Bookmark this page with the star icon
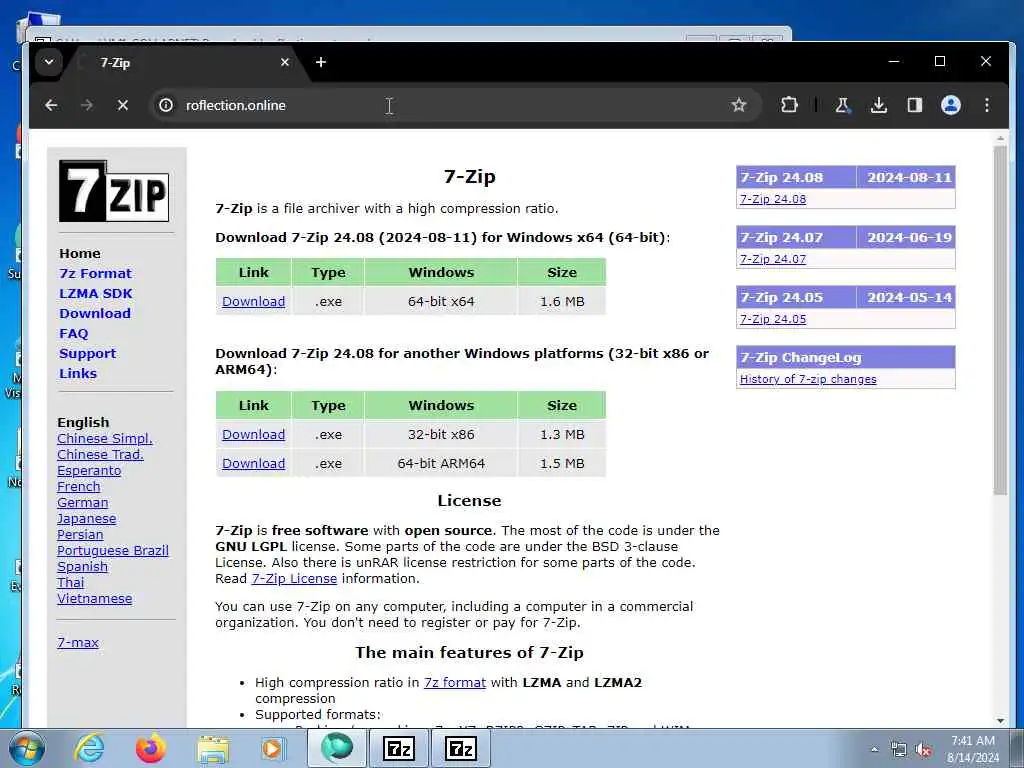 739,105
